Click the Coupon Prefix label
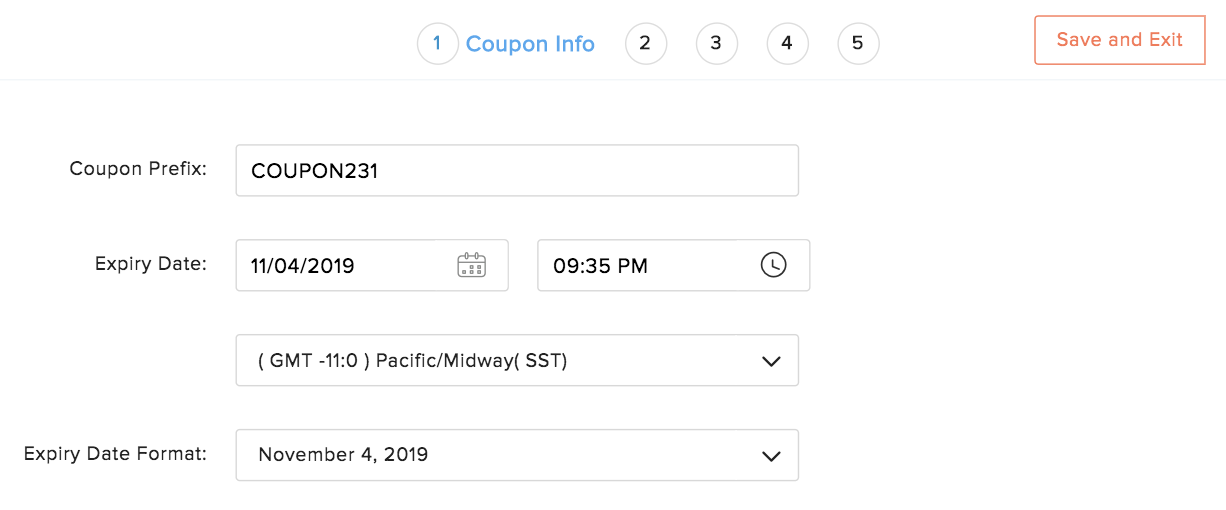 click(x=138, y=169)
